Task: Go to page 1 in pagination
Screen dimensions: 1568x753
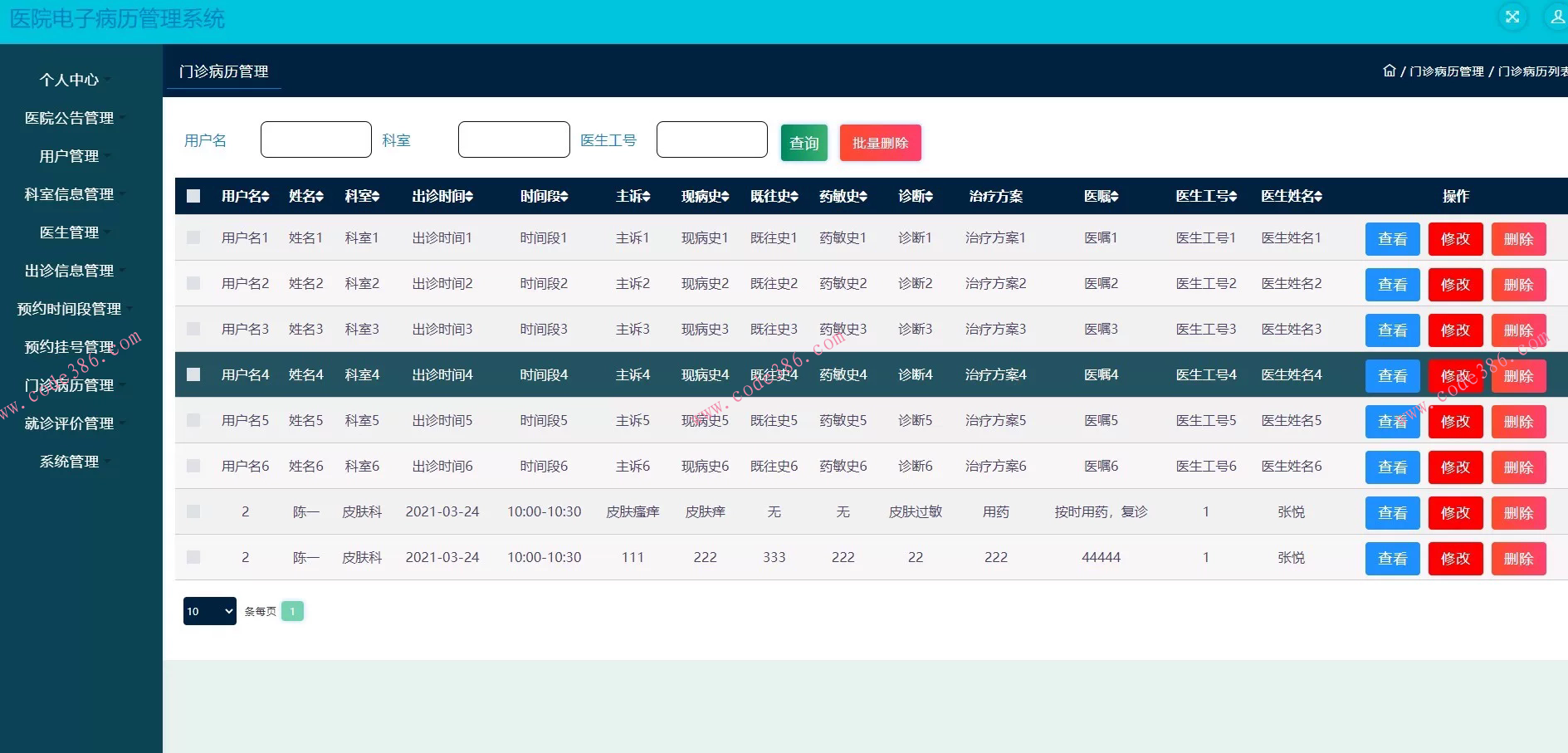Action: [x=292, y=611]
